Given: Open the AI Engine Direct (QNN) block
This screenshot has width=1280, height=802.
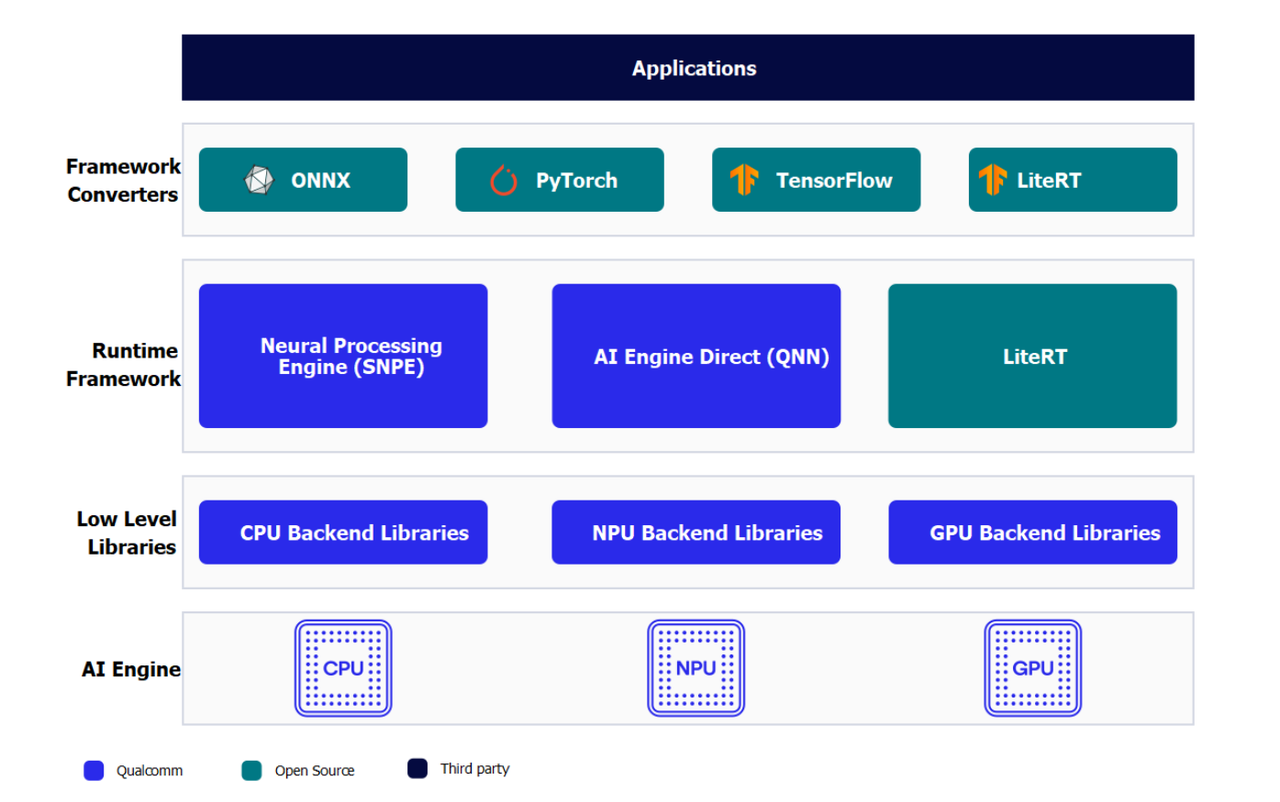Looking at the screenshot, I should 696,356.
